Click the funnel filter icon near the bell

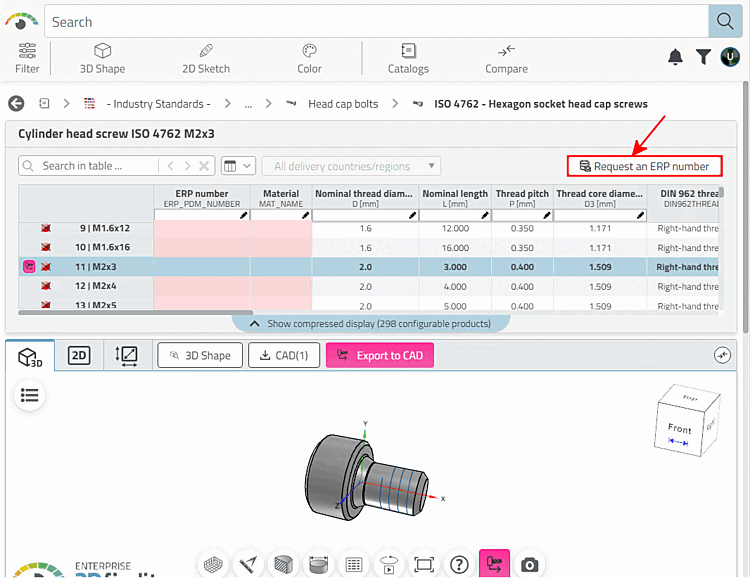pos(703,57)
